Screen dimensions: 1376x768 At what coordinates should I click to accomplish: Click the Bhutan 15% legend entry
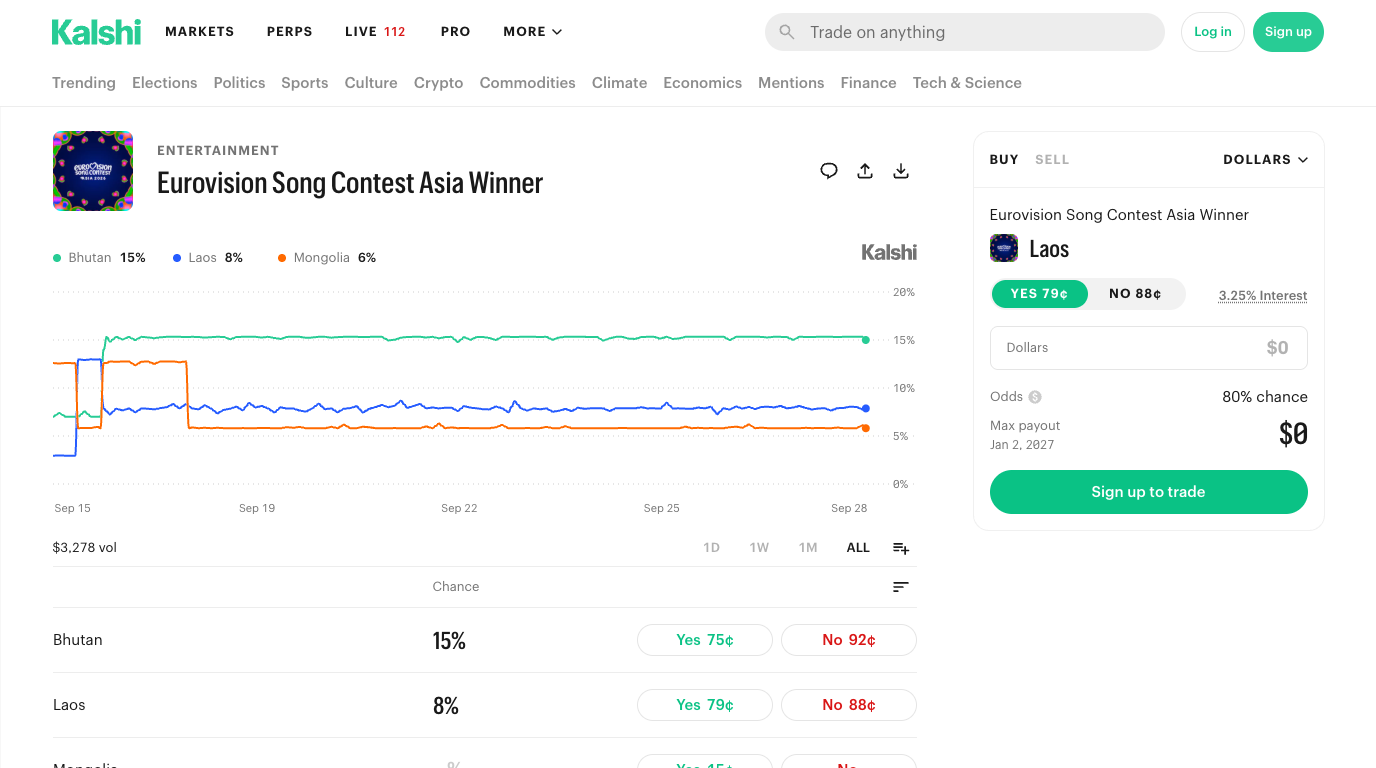point(99,258)
